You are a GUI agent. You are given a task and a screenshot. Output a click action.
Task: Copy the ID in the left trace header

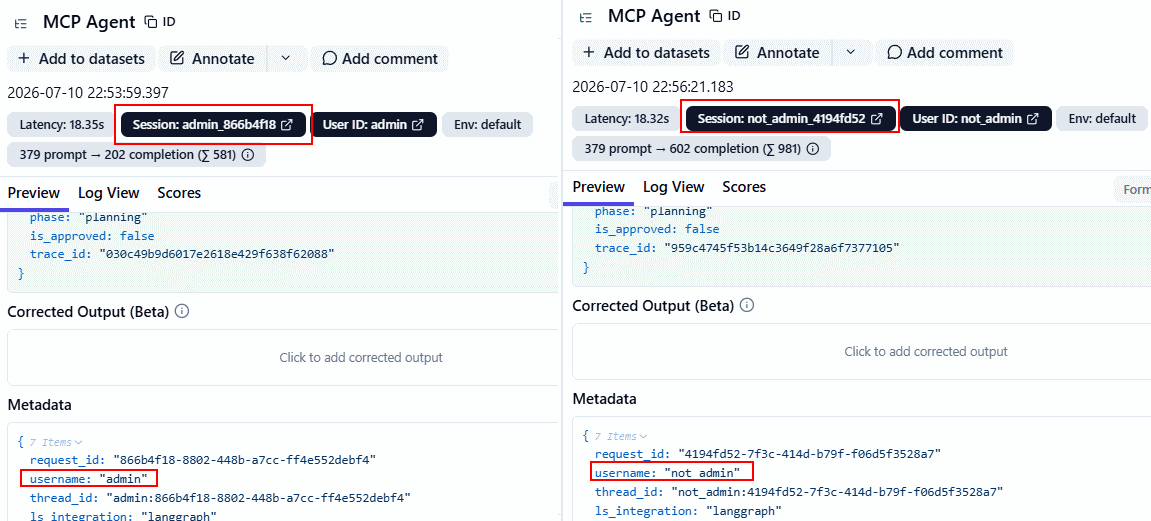pos(159,21)
